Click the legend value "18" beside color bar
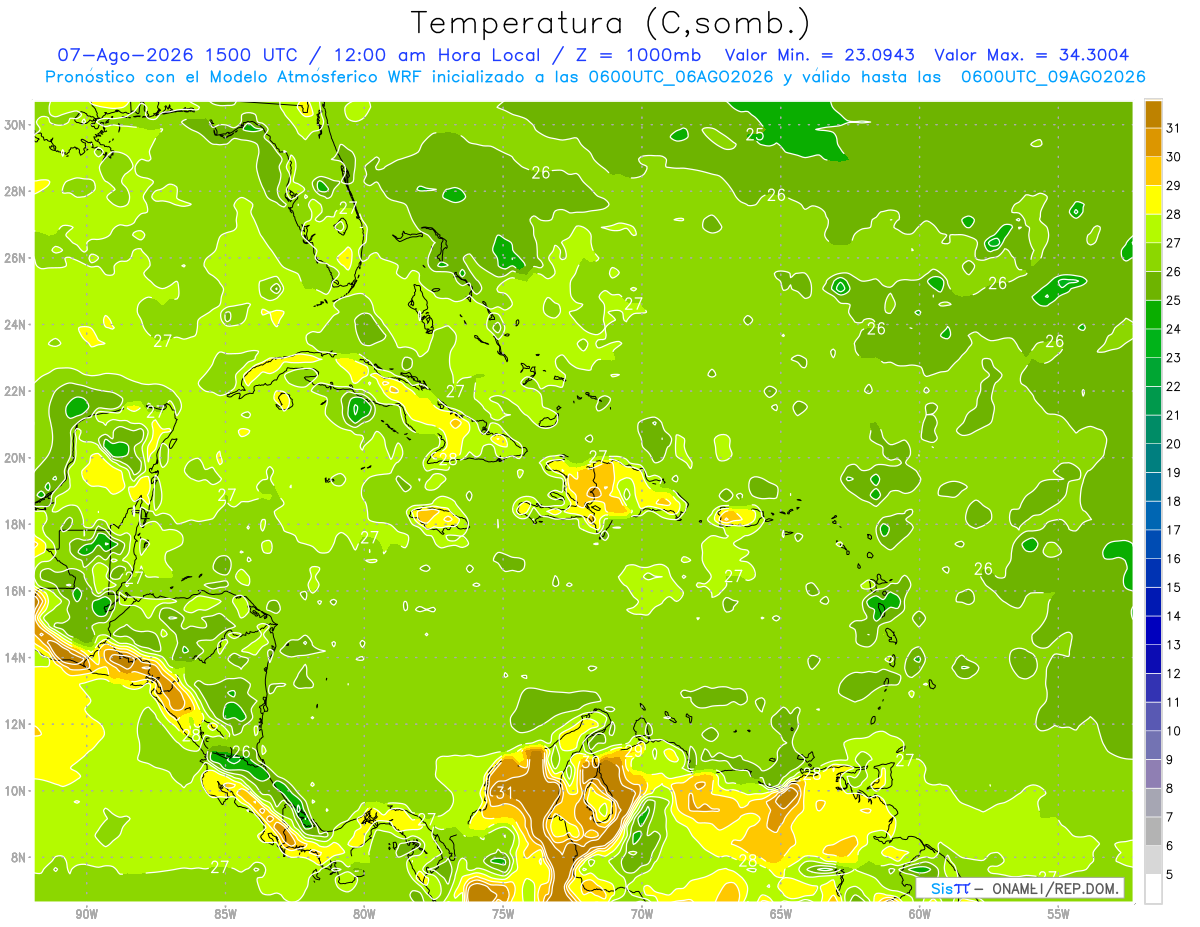 click(x=1174, y=501)
